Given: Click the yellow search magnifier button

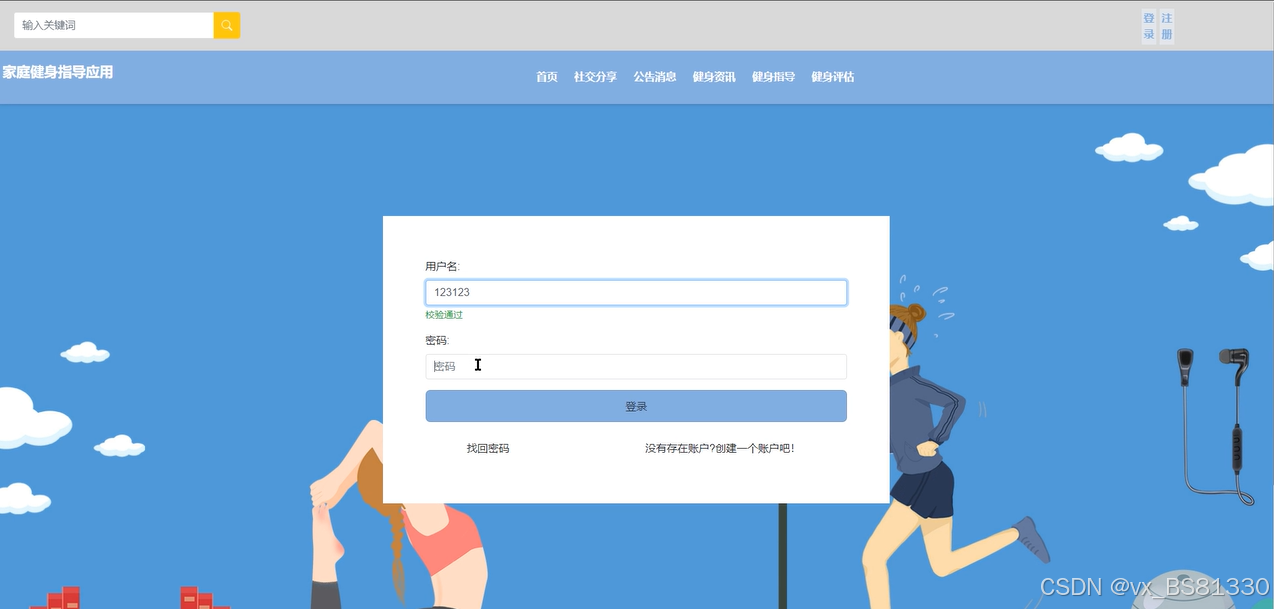Looking at the screenshot, I should click(x=227, y=25).
